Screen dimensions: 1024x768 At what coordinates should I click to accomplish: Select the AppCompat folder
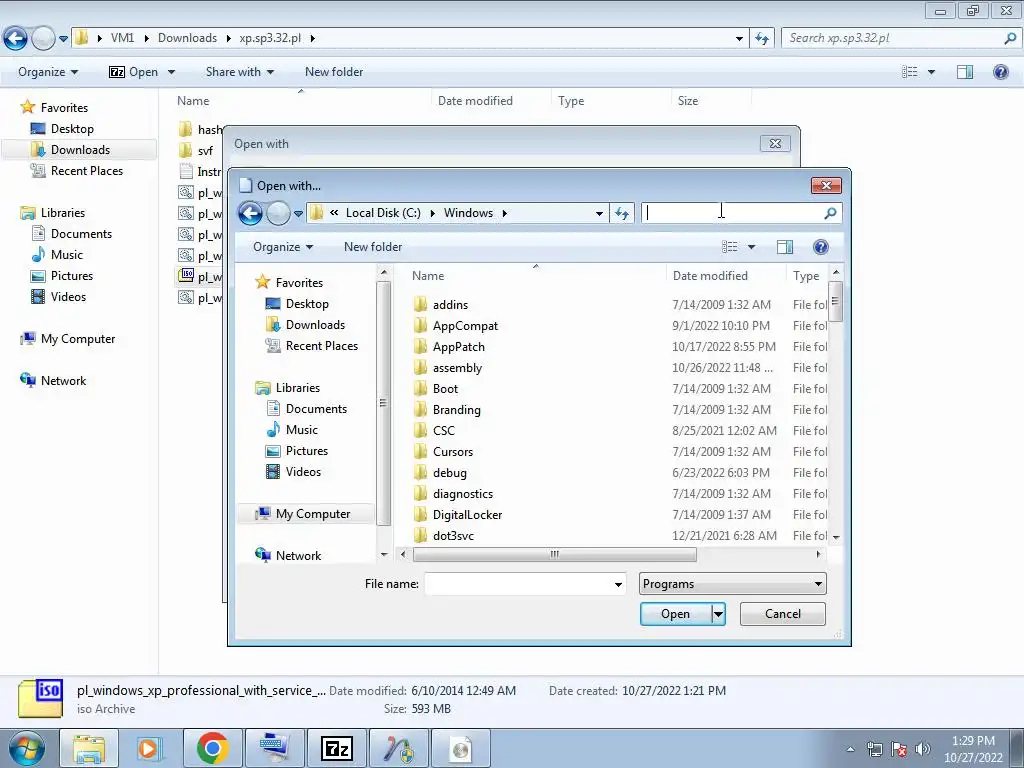tap(465, 326)
